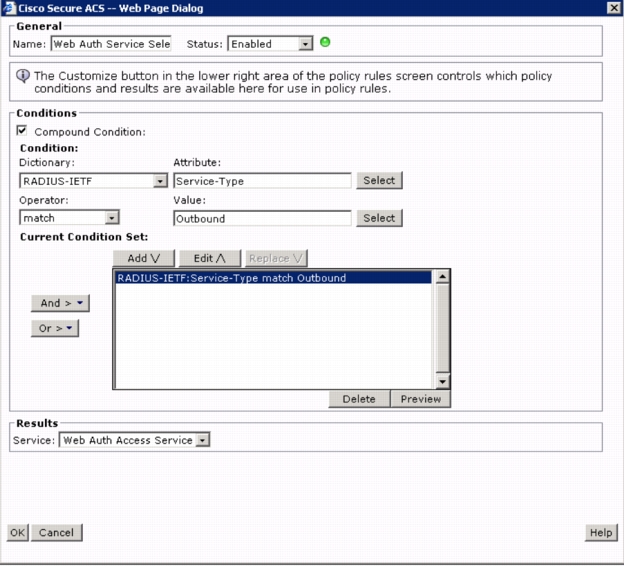Click the Cancel button
Image resolution: width=626 pixels, height=567 pixels.
(x=57, y=533)
